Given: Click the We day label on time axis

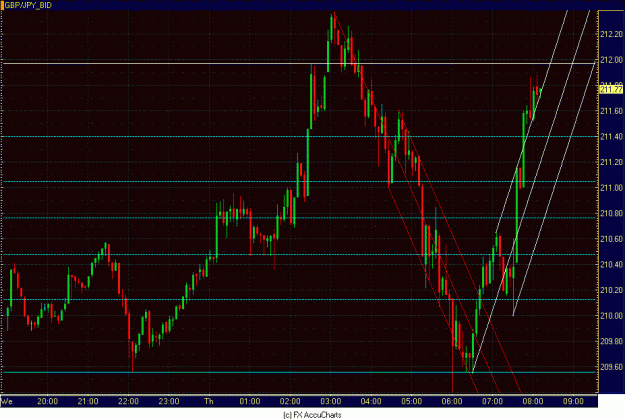Looking at the screenshot, I should pyautogui.click(x=7, y=401).
